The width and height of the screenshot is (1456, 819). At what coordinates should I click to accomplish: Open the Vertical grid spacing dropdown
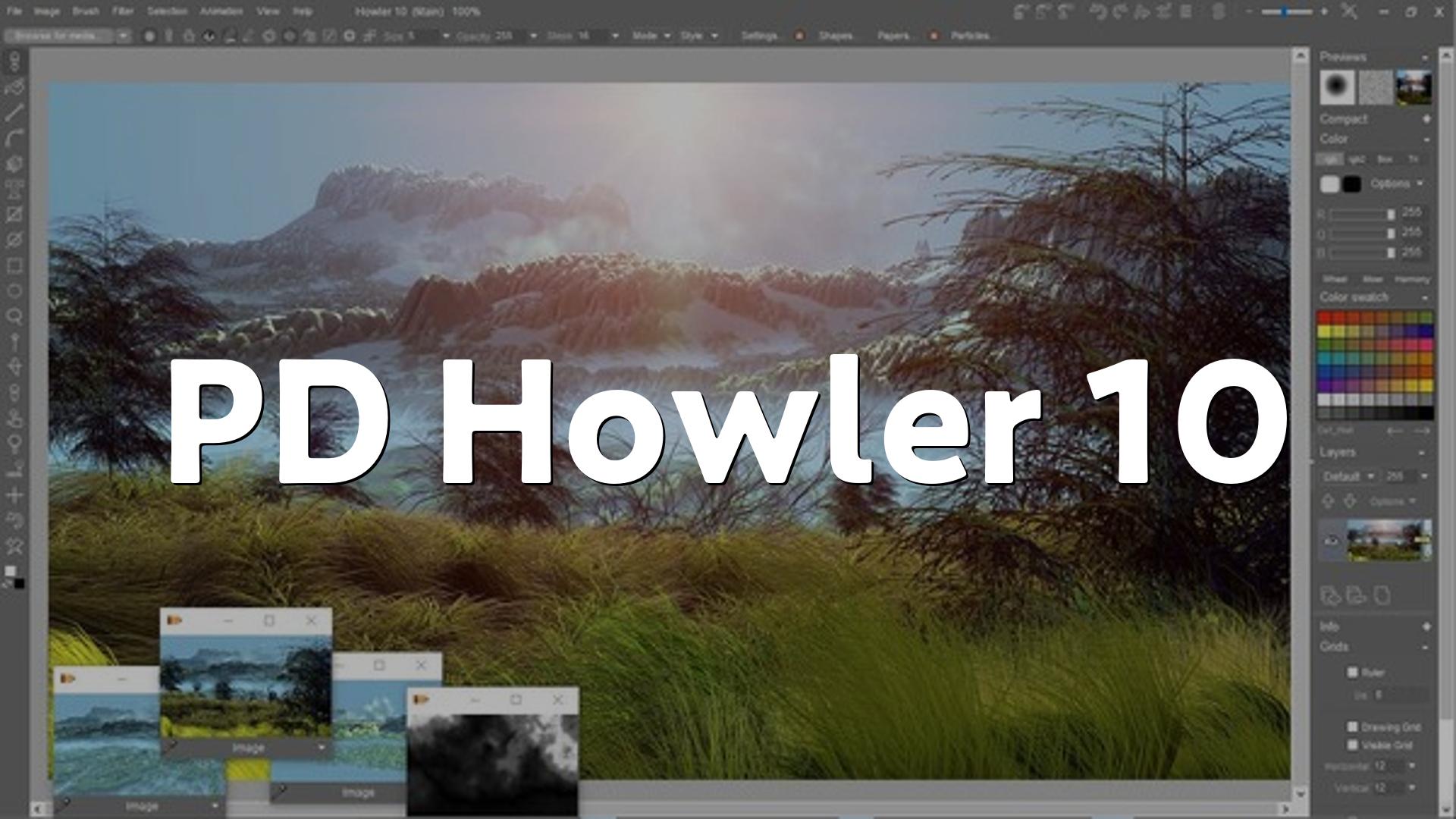pos(1412,788)
